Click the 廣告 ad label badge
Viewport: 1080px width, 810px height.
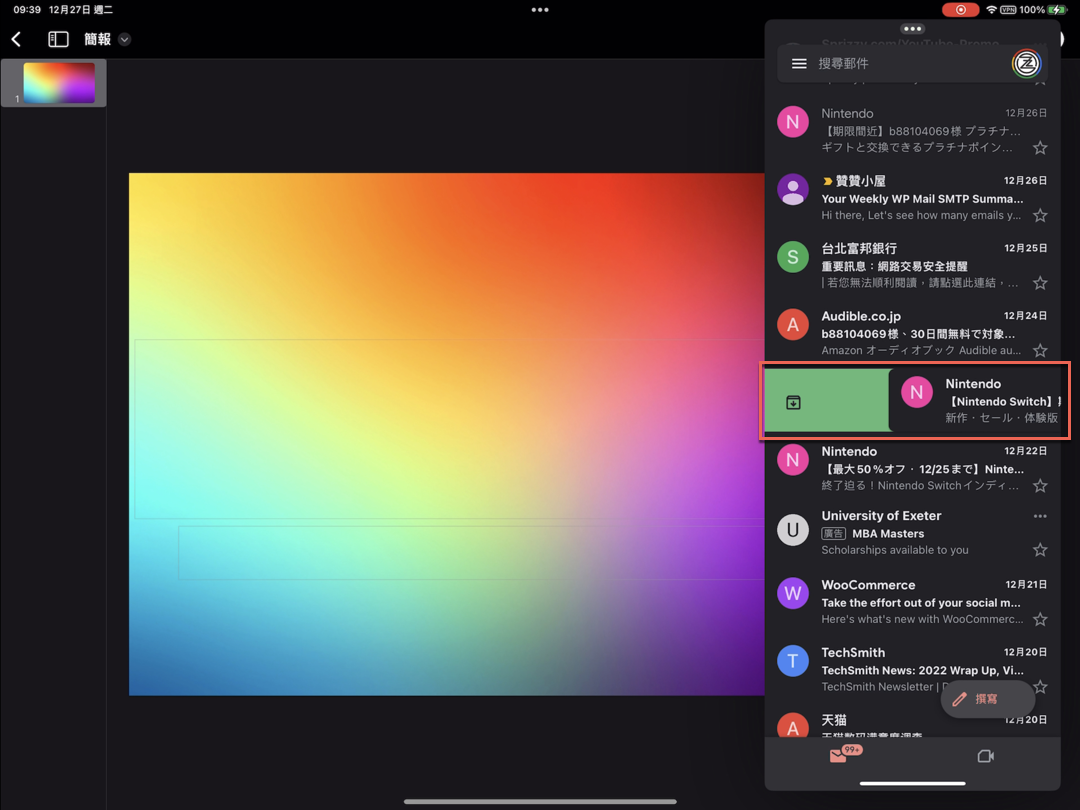point(833,534)
